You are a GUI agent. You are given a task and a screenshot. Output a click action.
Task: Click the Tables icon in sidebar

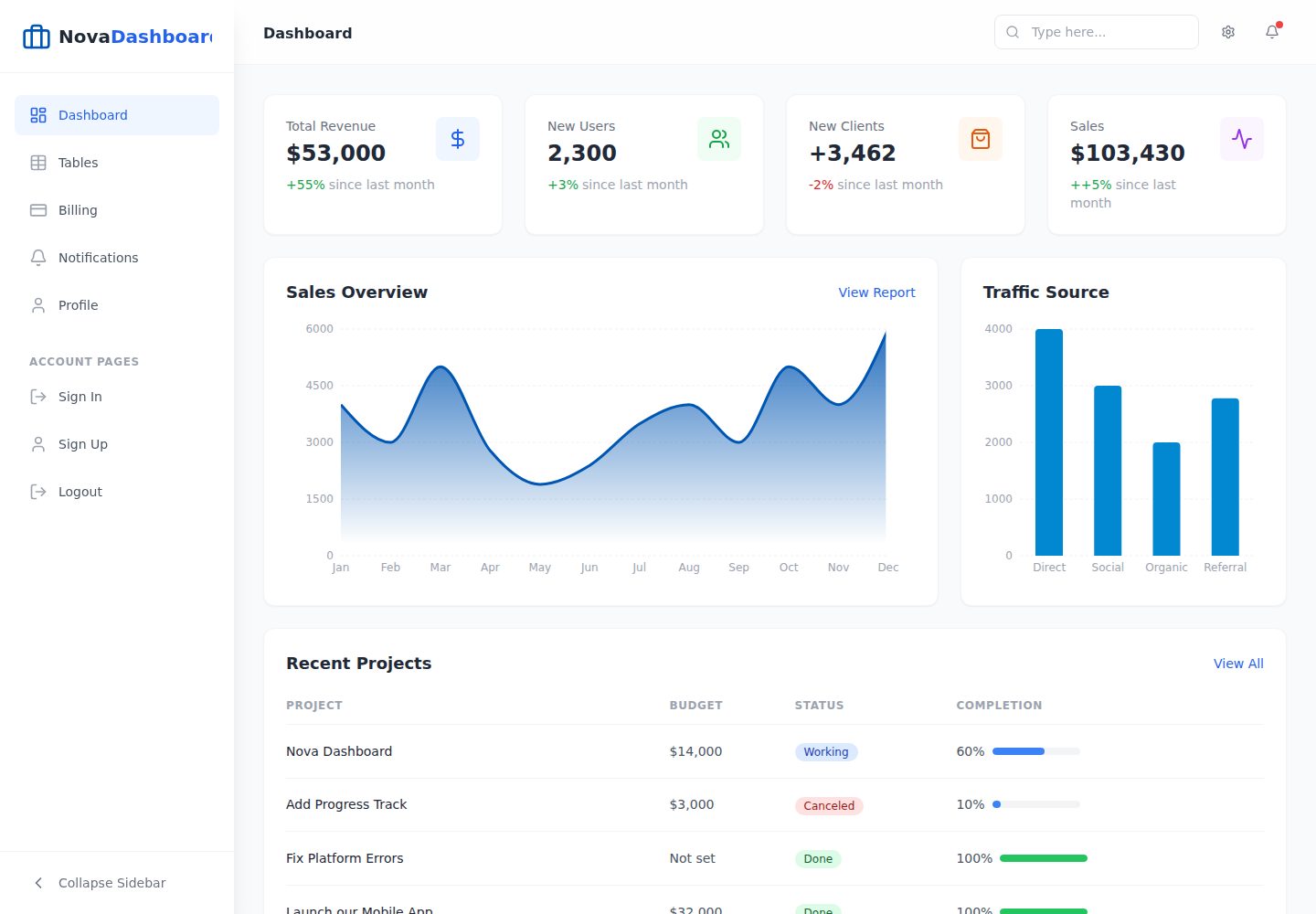38,163
